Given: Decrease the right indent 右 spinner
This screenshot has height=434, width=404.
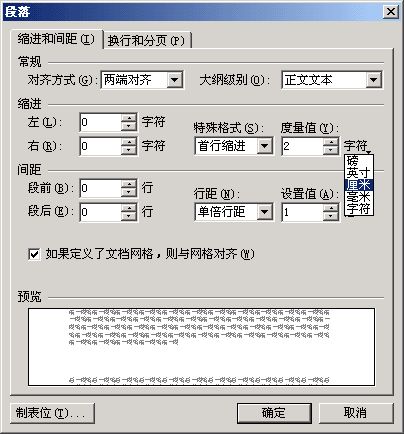Looking at the screenshot, I should [x=129, y=150].
